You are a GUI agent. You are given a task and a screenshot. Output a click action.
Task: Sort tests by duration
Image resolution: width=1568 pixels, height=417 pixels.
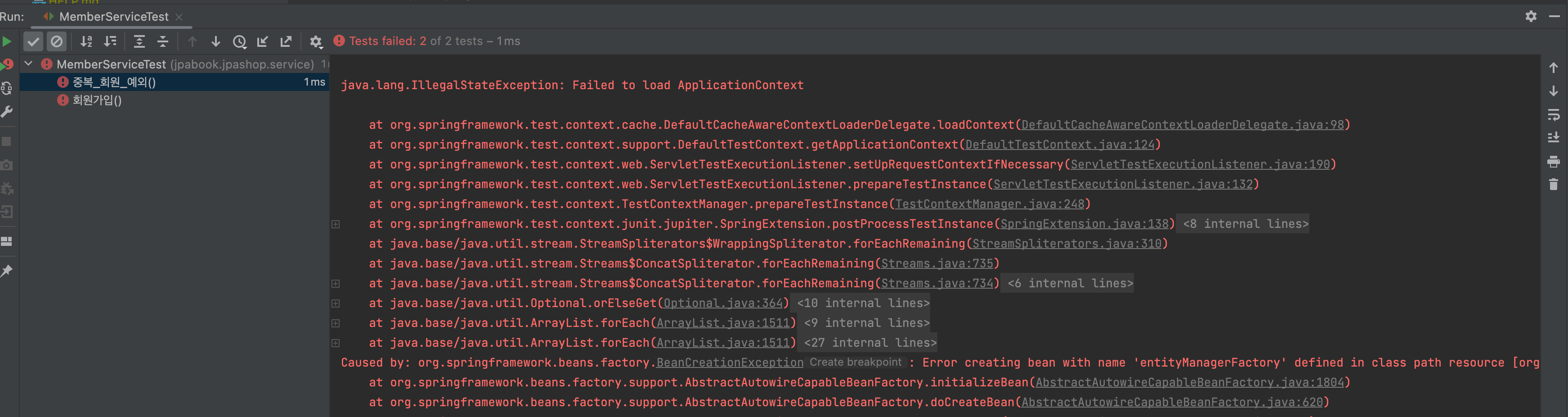(110, 41)
